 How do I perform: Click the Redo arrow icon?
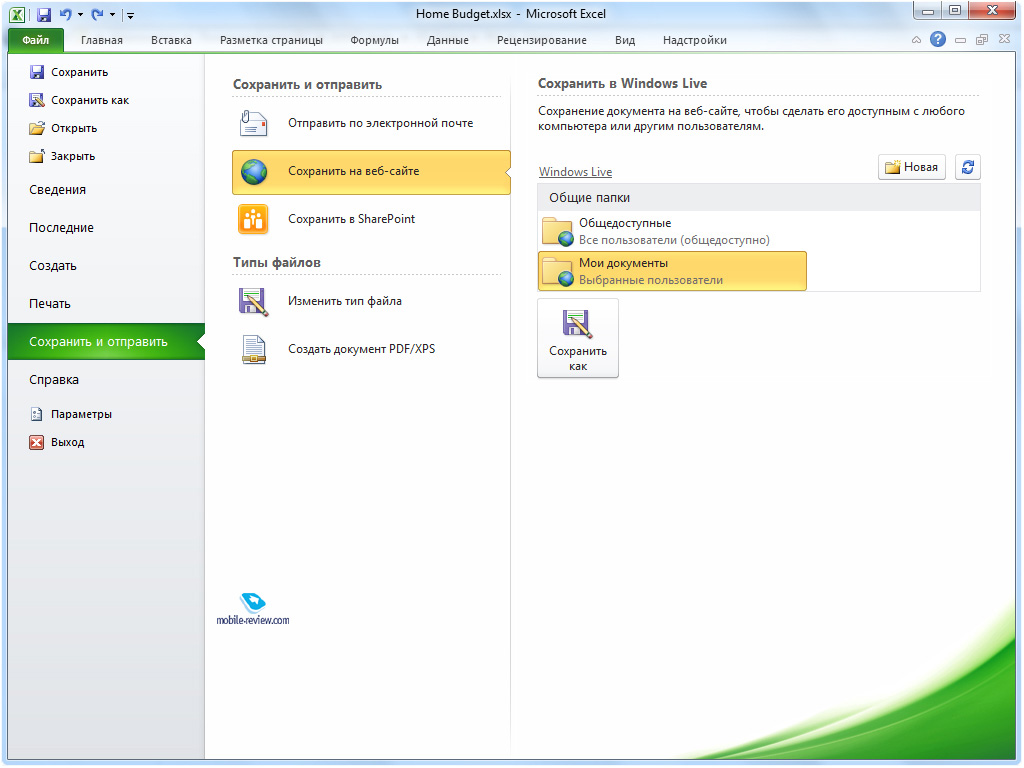(x=98, y=14)
